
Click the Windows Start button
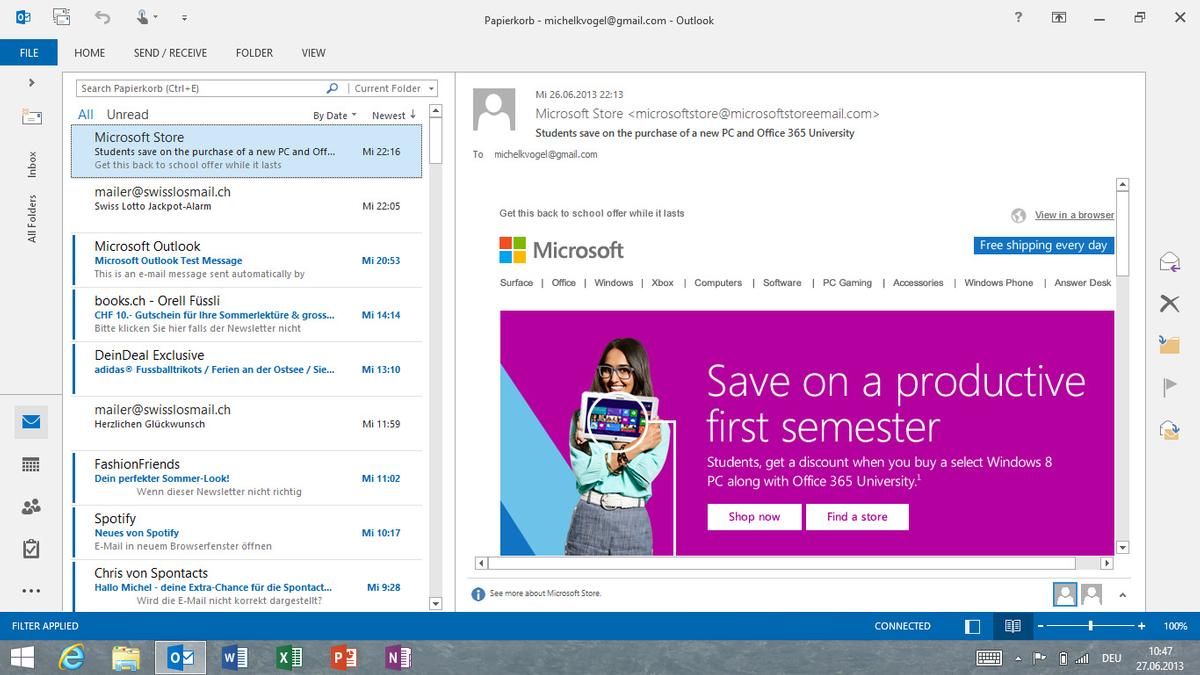pyautogui.click(x=22, y=657)
